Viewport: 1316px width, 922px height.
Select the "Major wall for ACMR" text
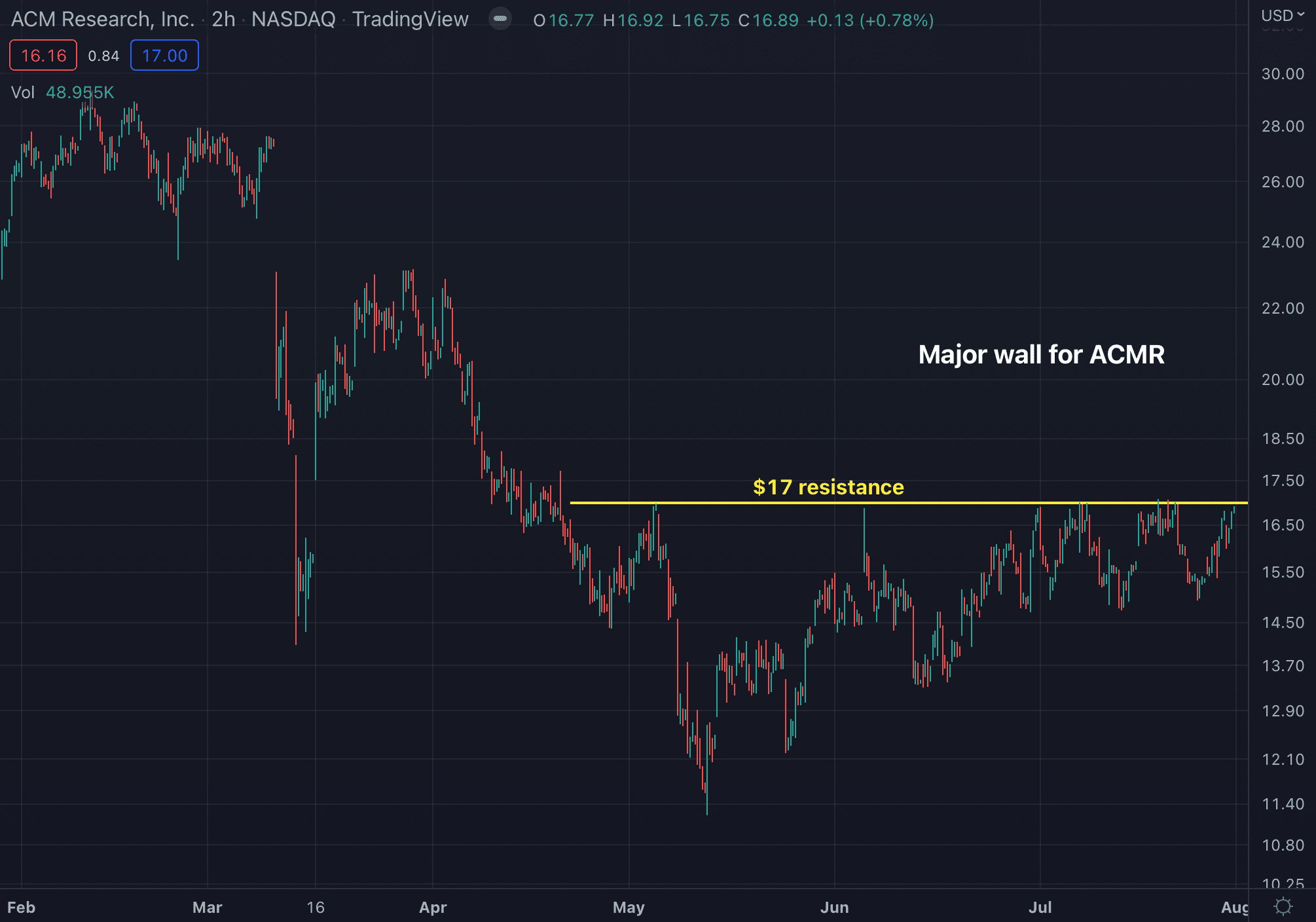[x=1041, y=355]
